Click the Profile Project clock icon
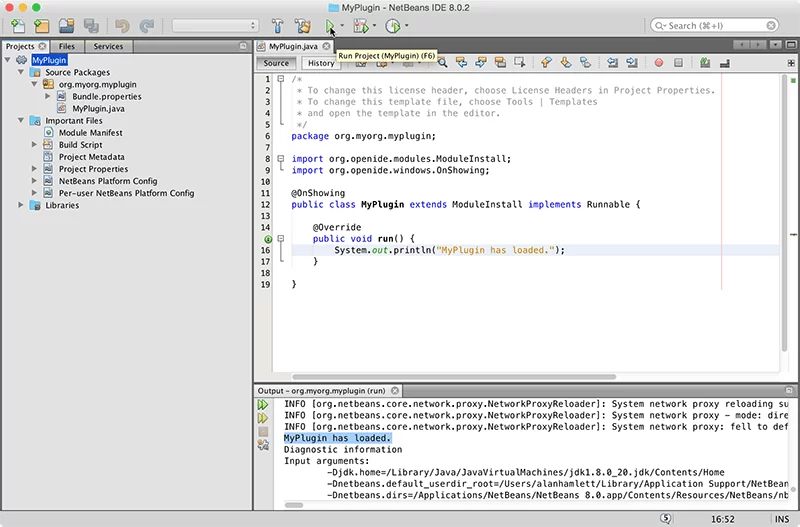 [x=392, y=26]
